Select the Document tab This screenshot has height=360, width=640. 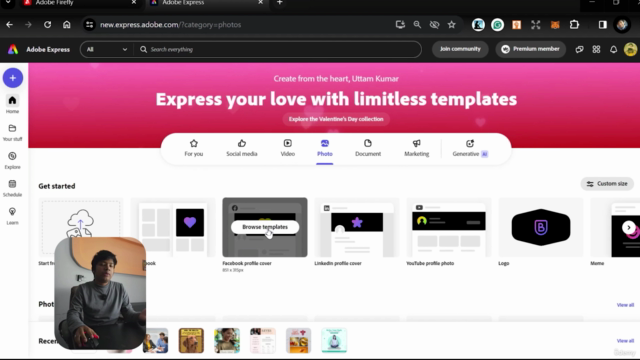point(368,148)
